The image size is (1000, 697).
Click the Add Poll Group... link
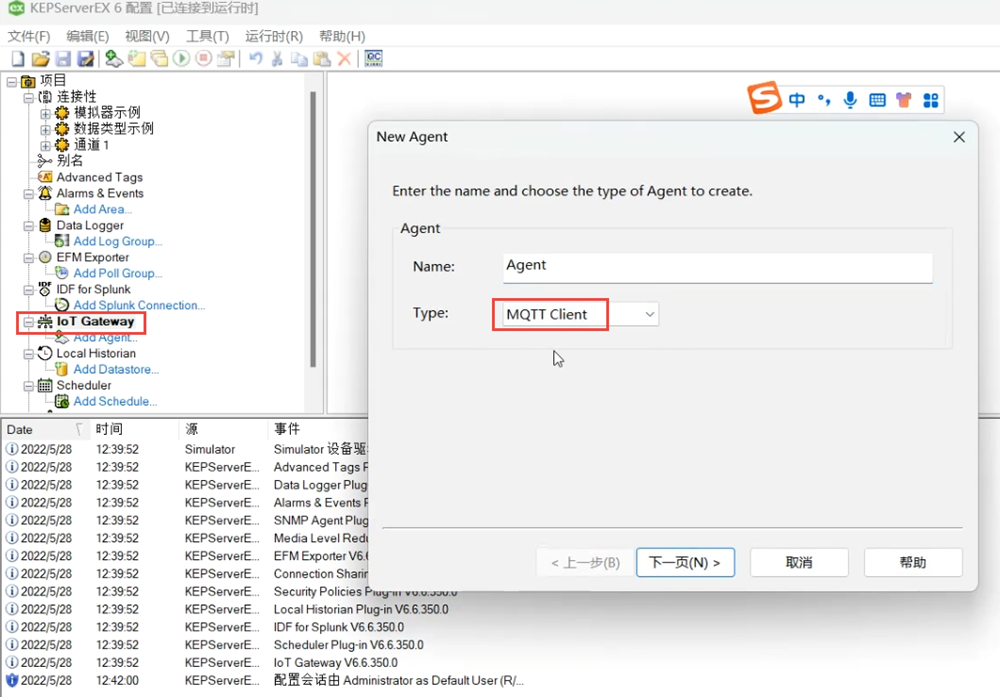coord(118,273)
